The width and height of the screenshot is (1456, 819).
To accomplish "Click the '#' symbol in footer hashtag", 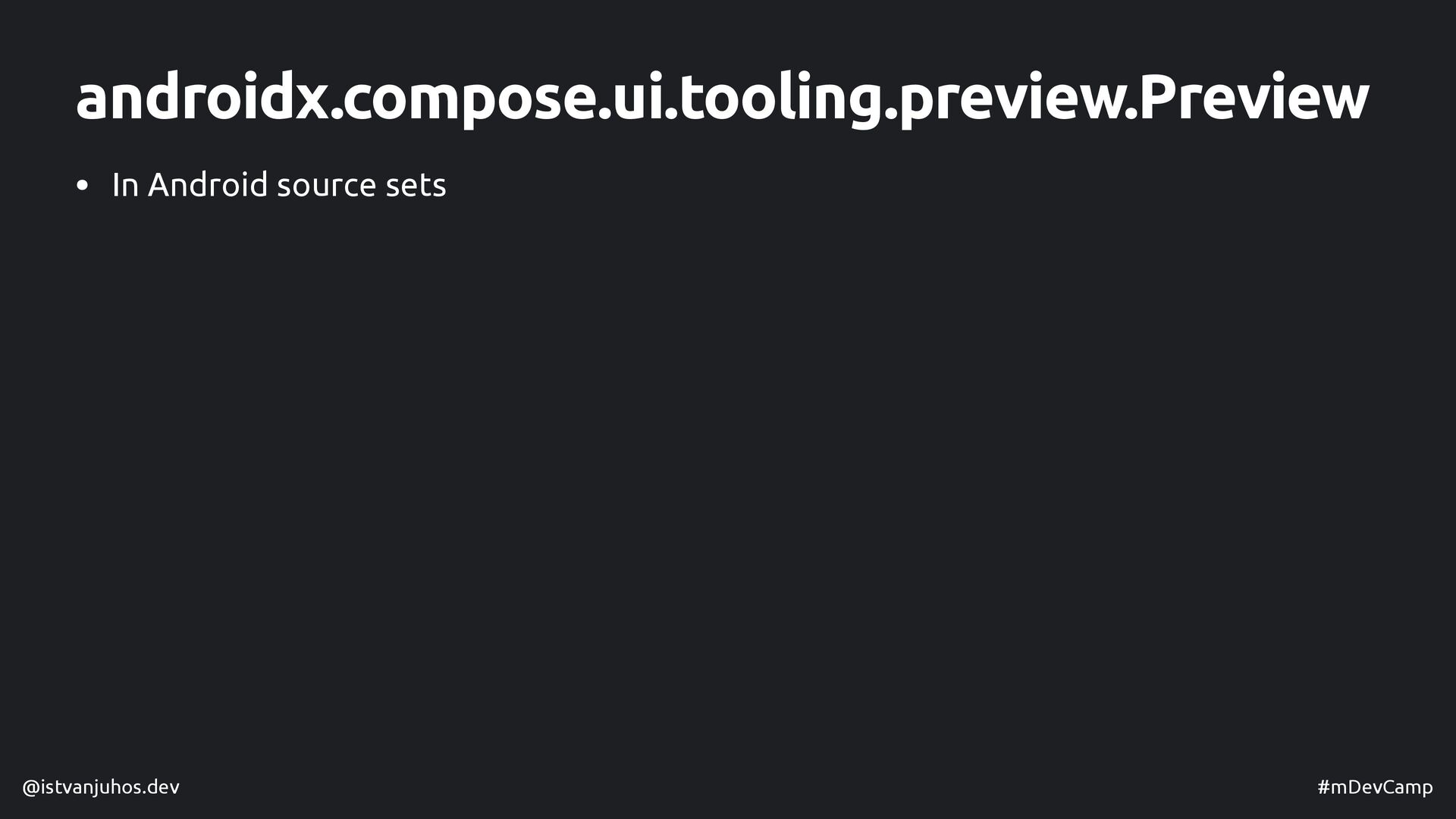I will click(1324, 788).
